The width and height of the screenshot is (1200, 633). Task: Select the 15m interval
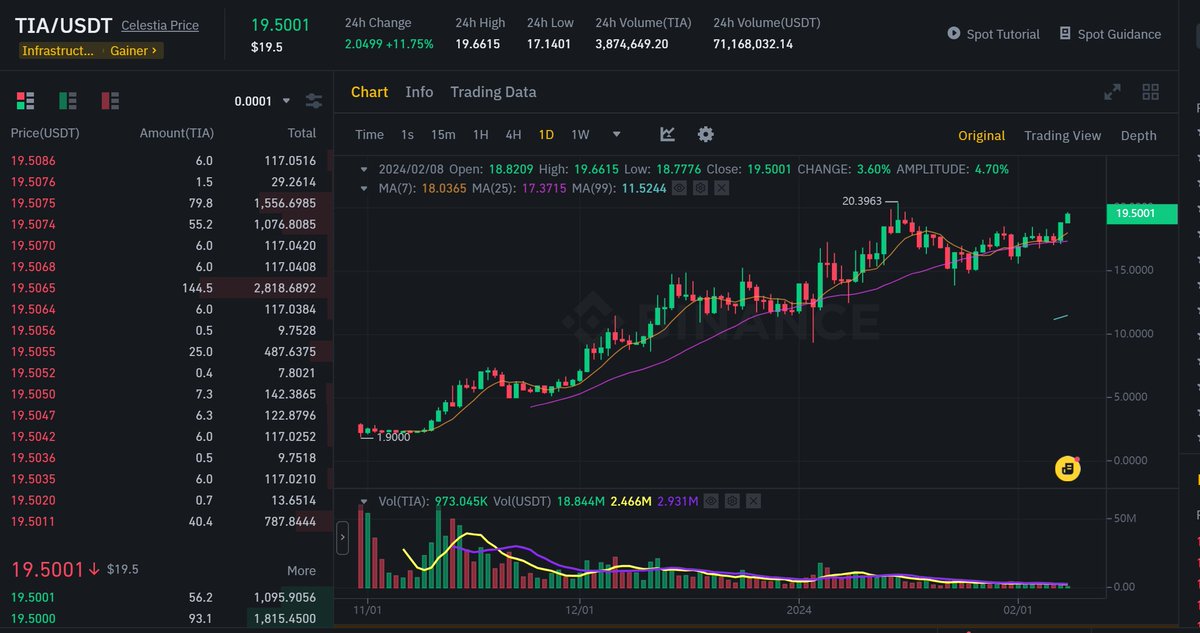443,134
